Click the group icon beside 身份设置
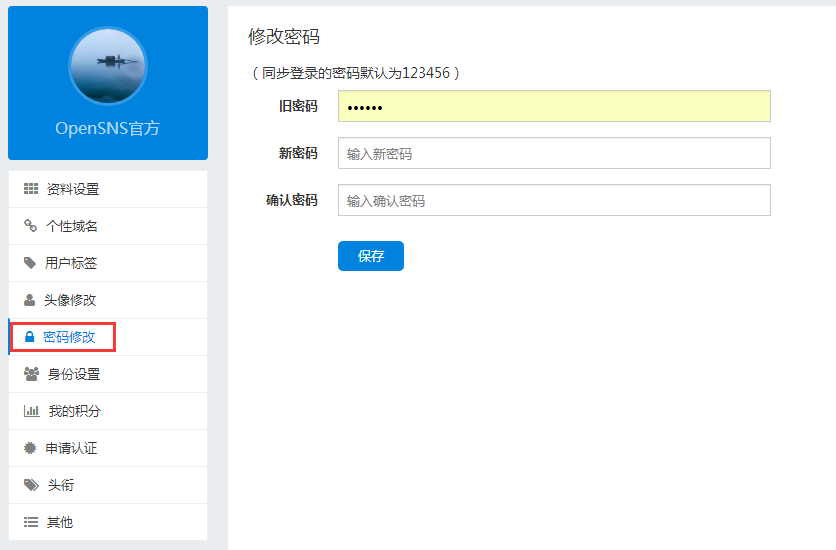 [31, 374]
